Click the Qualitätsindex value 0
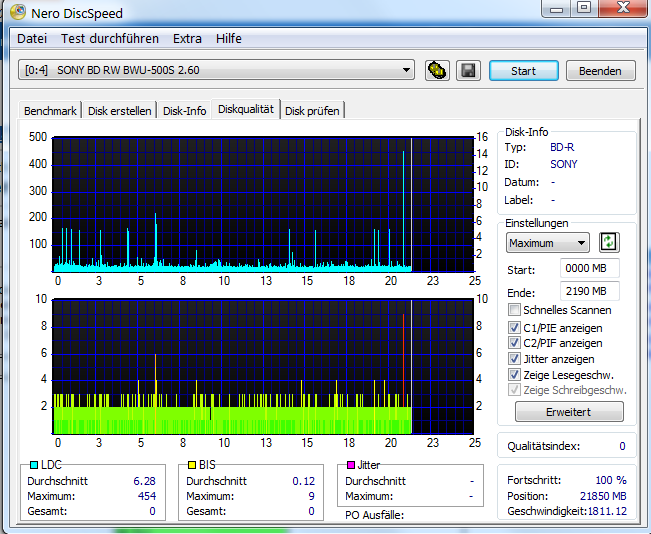651x534 pixels. tap(622, 446)
